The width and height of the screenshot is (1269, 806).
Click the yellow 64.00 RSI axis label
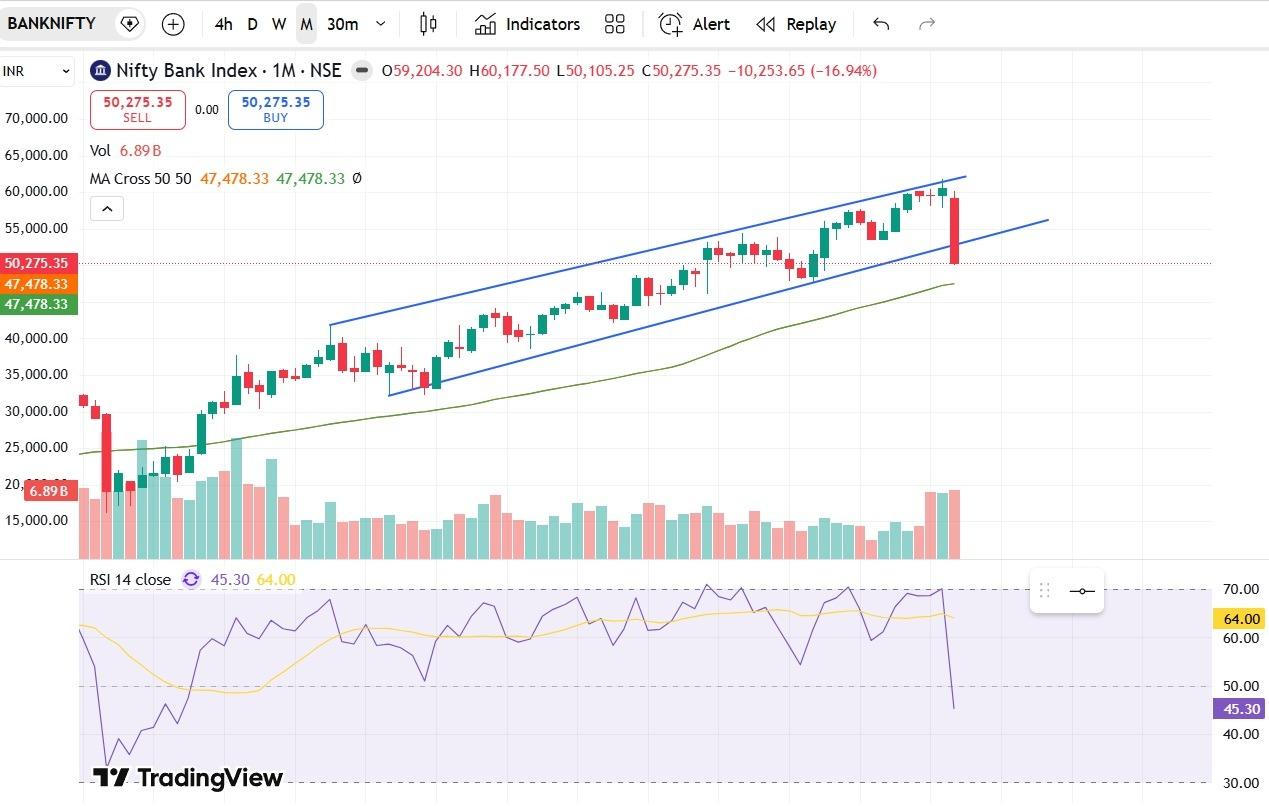pyautogui.click(x=1238, y=618)
